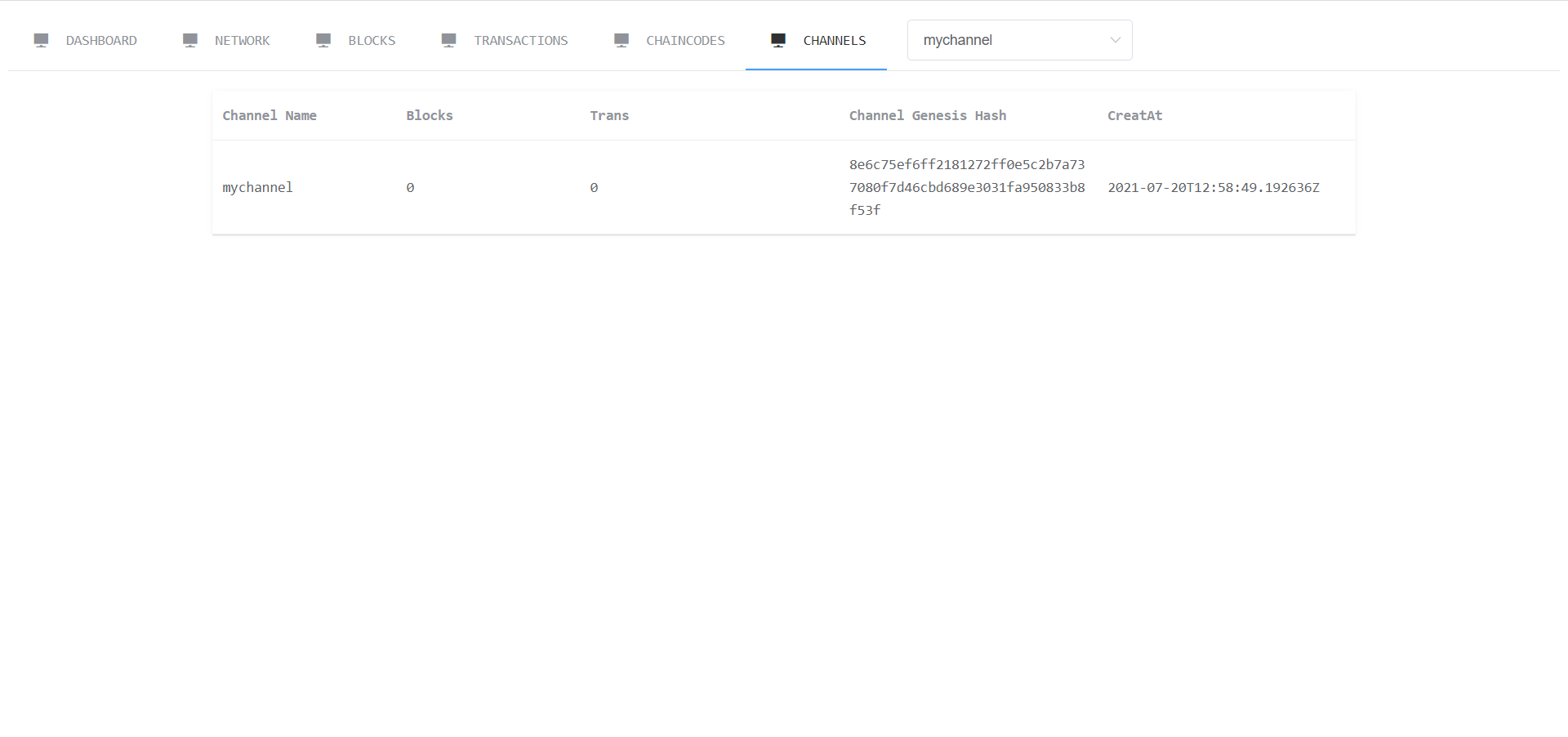Click the CreatAt timestamp cell
1568x737 pixels.
1213,187
